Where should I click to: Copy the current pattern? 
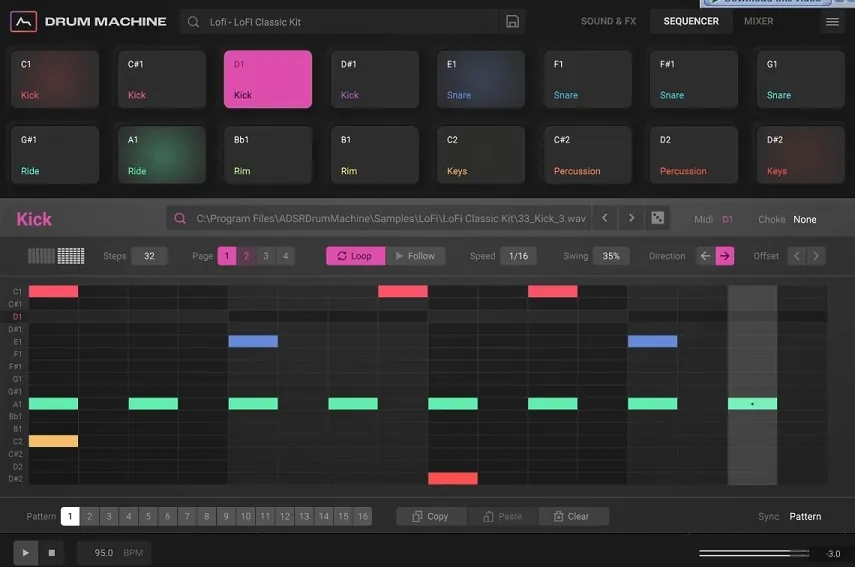click(431, 516)
